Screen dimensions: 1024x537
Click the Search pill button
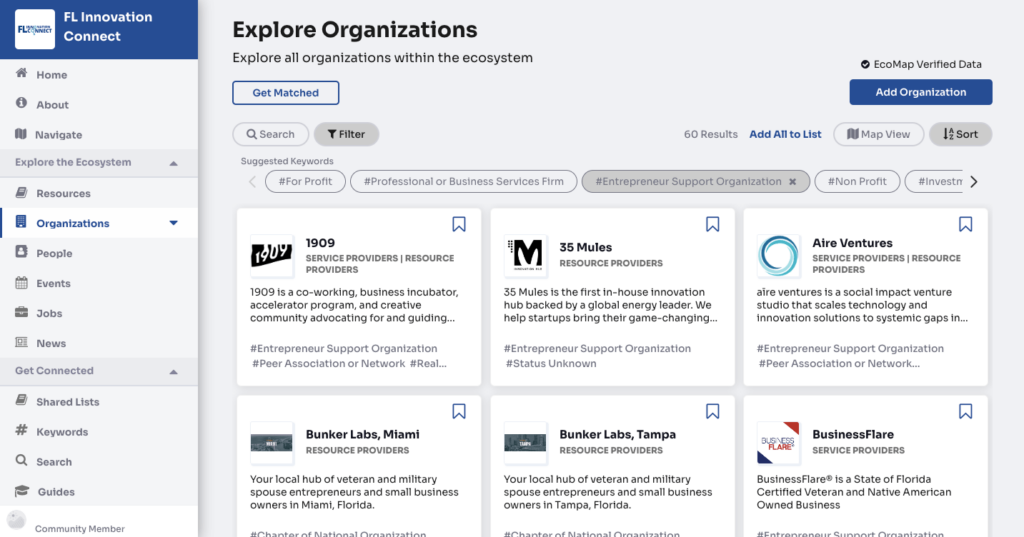point(270,134)
